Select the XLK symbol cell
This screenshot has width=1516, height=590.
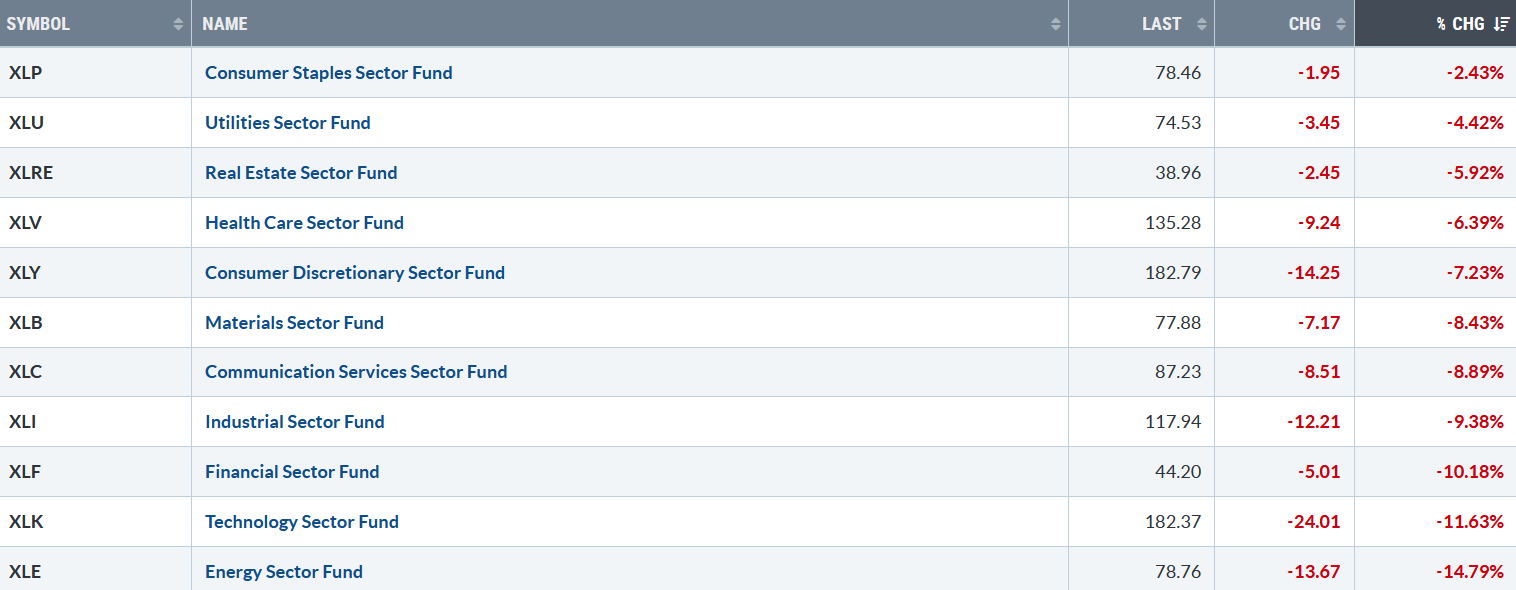coord(96,522)
